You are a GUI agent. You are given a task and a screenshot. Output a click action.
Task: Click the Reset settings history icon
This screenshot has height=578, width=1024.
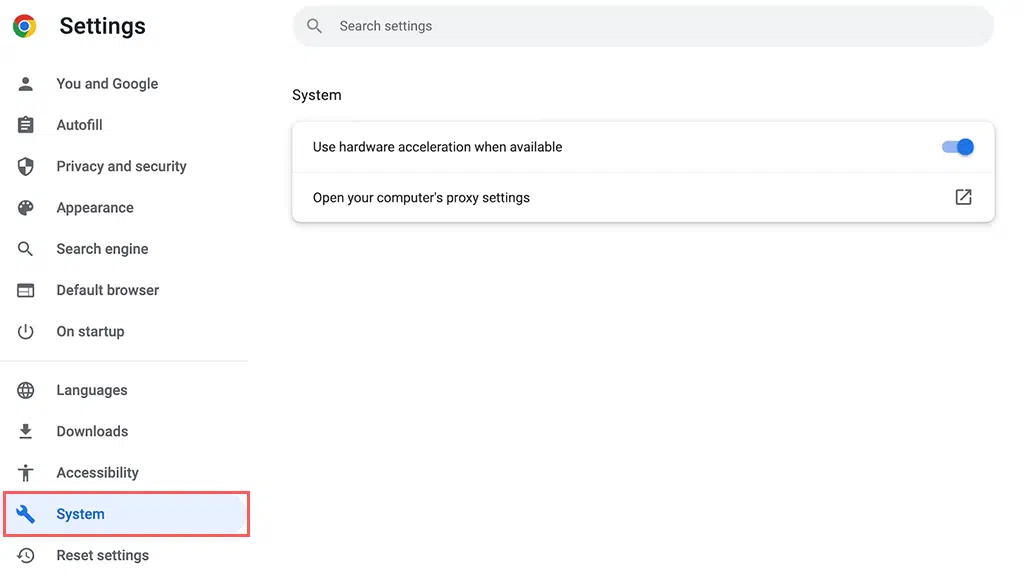(26, 556)
